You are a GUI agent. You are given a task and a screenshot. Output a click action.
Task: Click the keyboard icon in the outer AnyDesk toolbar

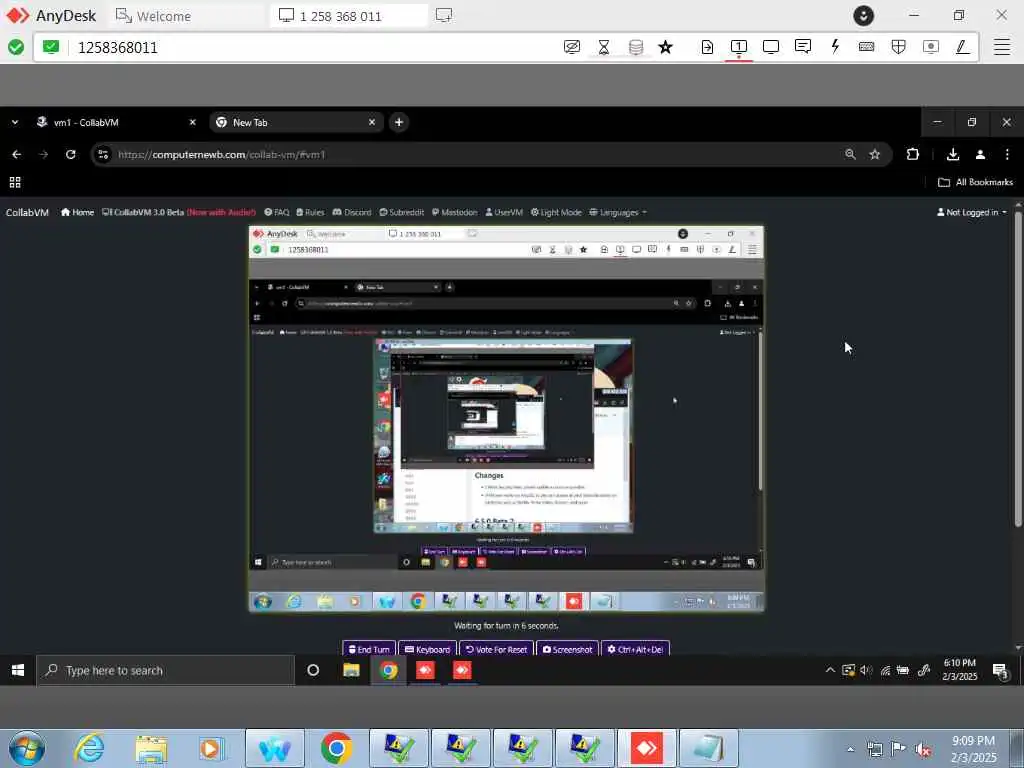(x=867, y=47)
